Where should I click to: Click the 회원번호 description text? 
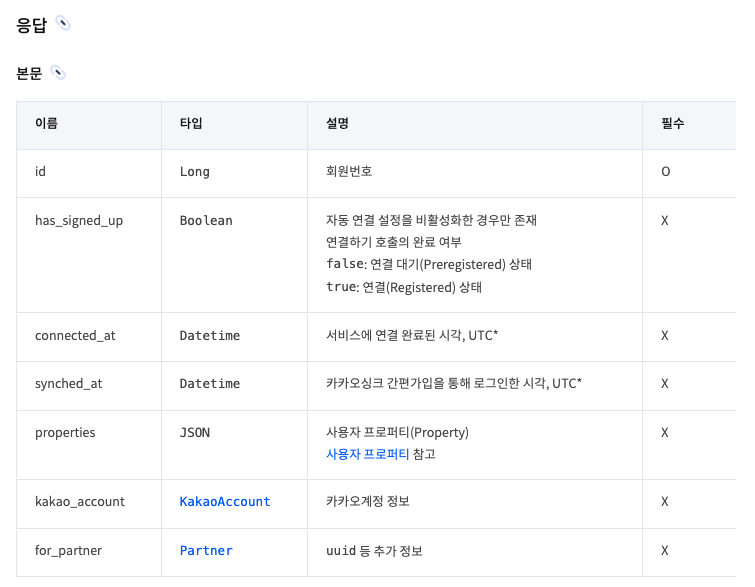click(349, 172)
